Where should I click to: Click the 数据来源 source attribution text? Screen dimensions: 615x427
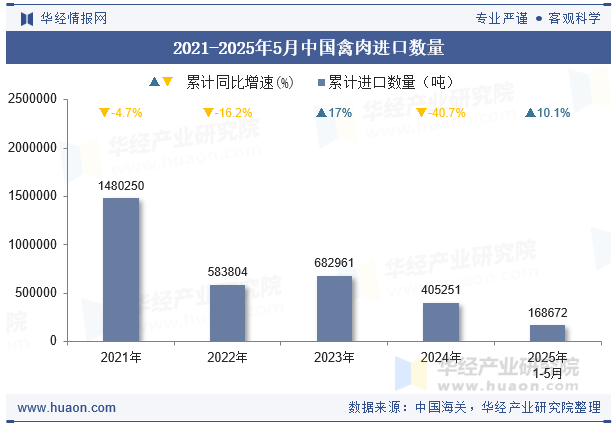coord(475,407)
